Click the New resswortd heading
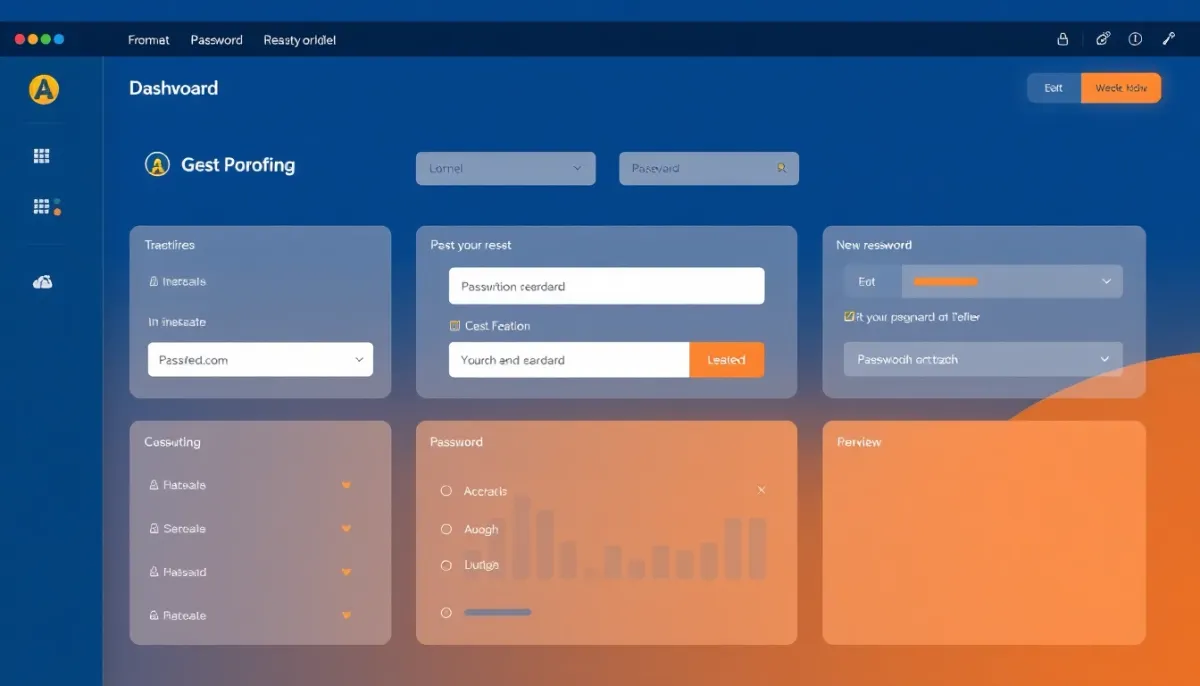The height and width of the screenshot is (686, 1200). pyautogui.click(x=874, y=245)
